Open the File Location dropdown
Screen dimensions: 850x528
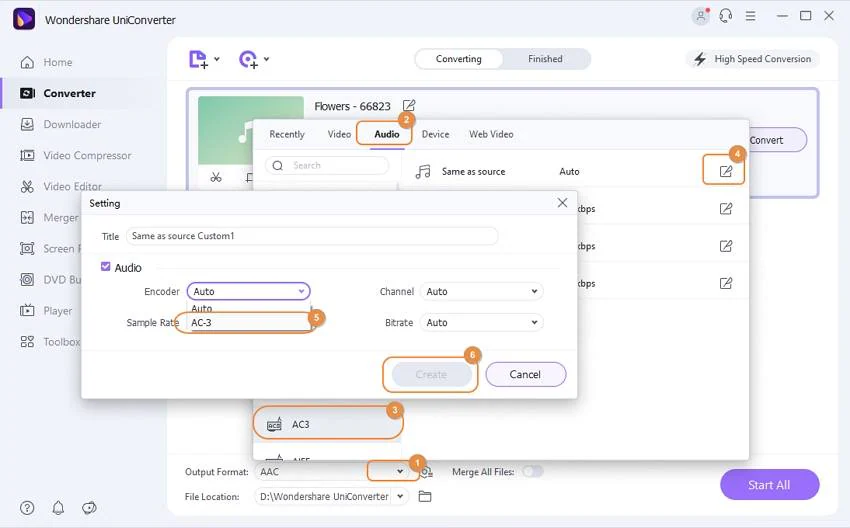400,497
